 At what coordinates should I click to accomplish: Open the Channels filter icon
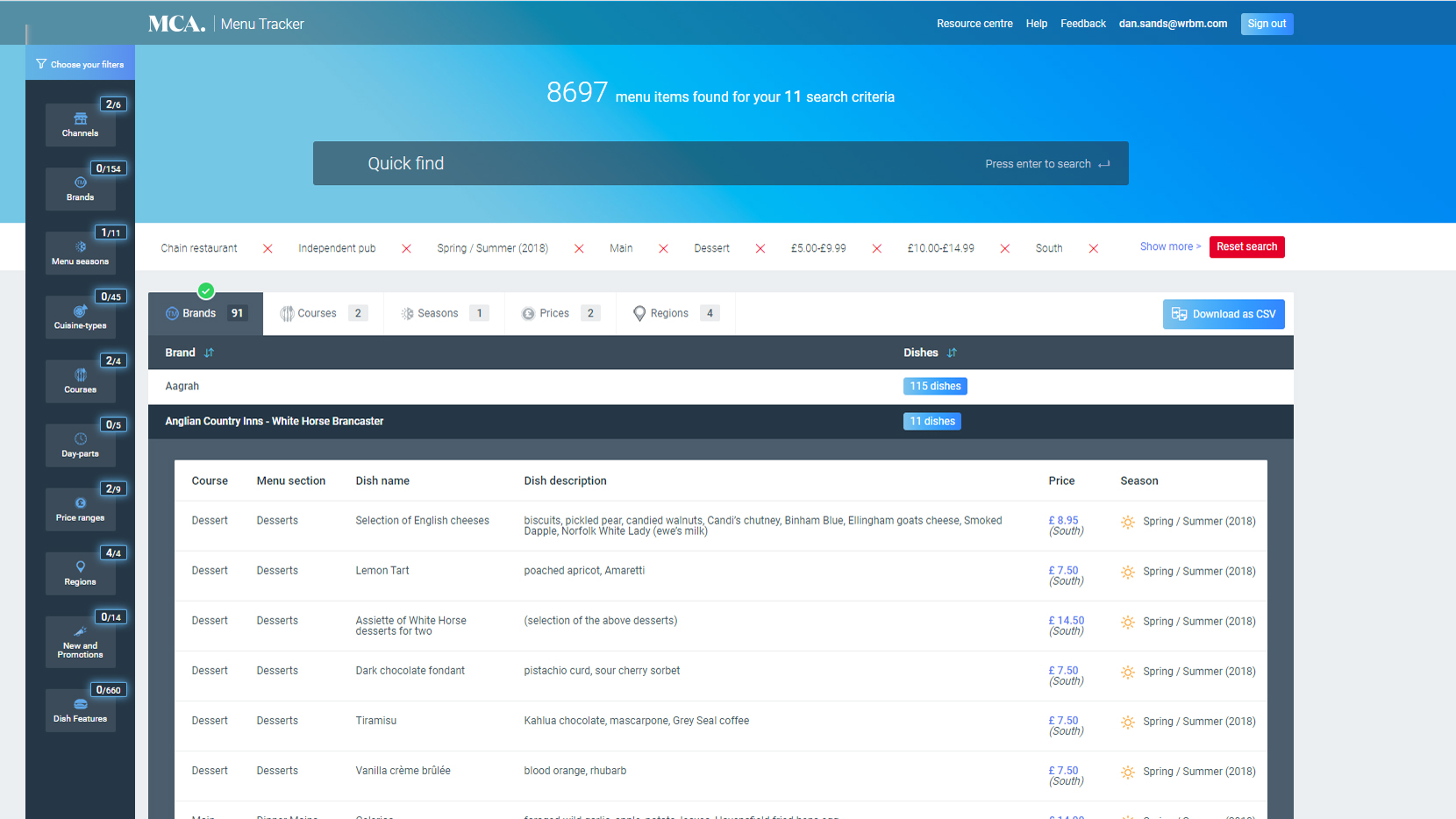coord(80,125)
